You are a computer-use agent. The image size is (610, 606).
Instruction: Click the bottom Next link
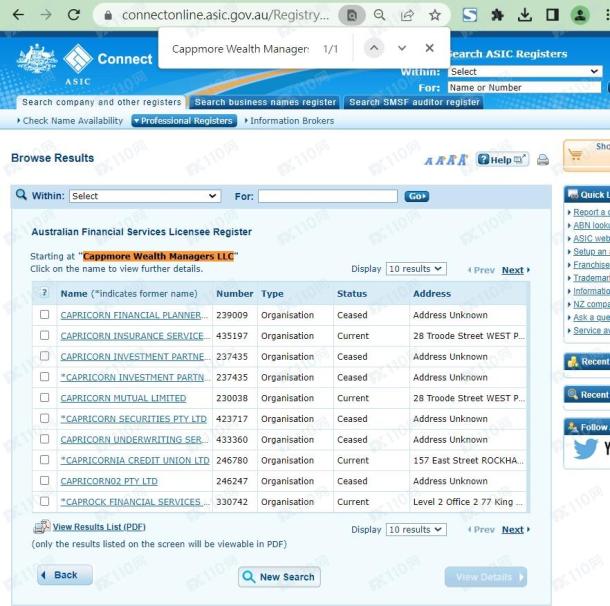[512, 529]
